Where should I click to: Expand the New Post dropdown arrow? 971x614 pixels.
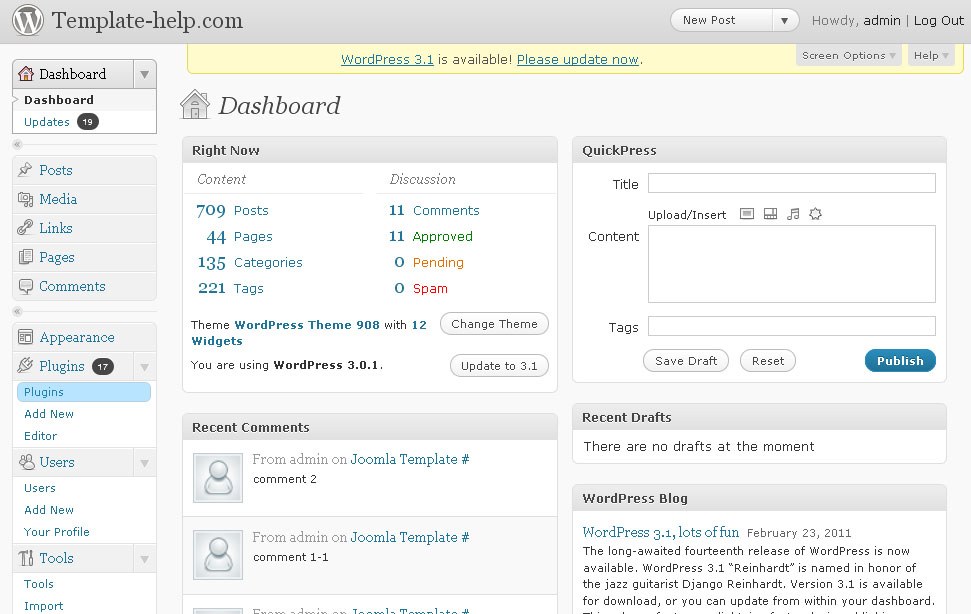[x=785, y=21]
